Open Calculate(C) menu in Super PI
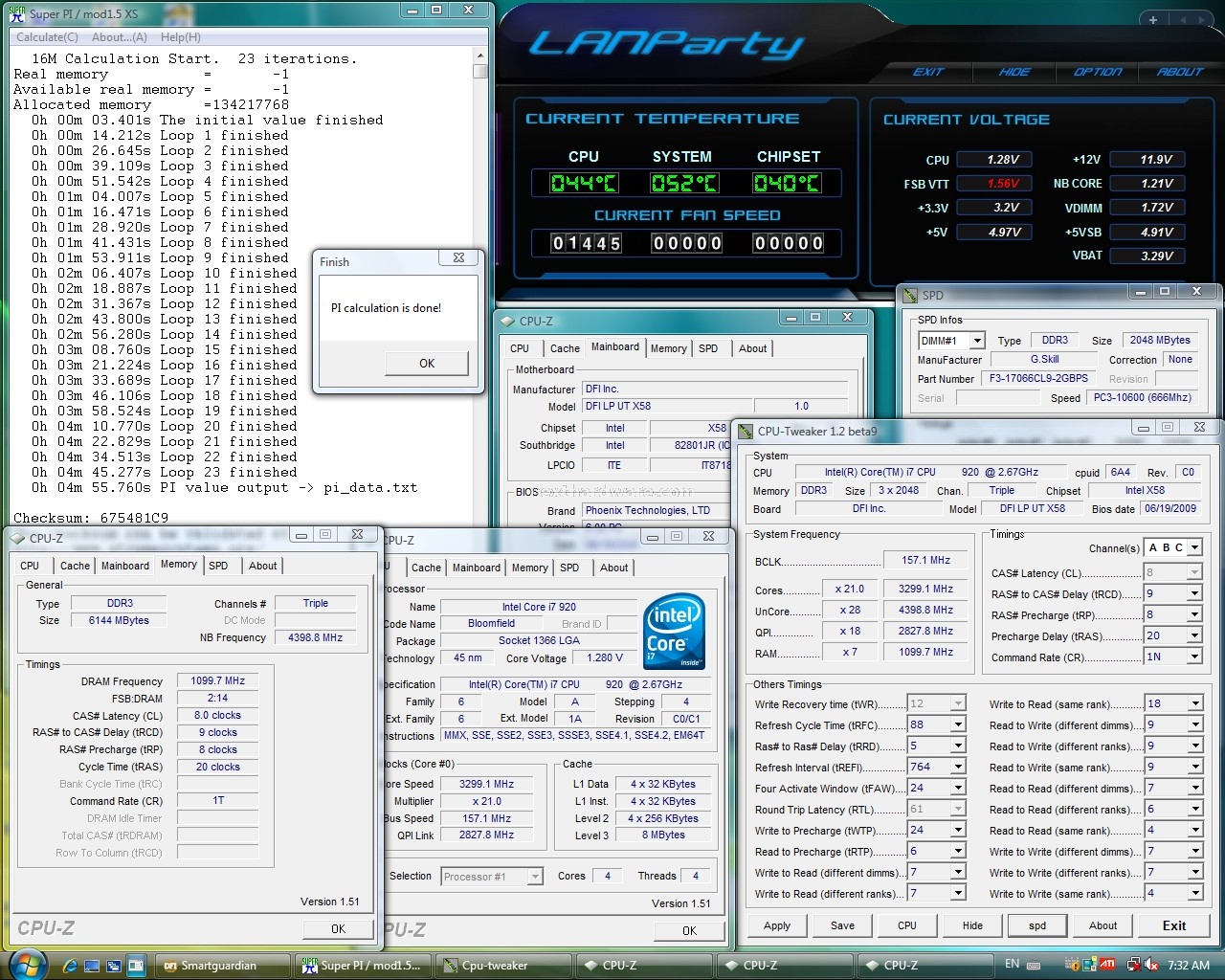This screenshot has height=980, width=1225. tap(48, 37)
